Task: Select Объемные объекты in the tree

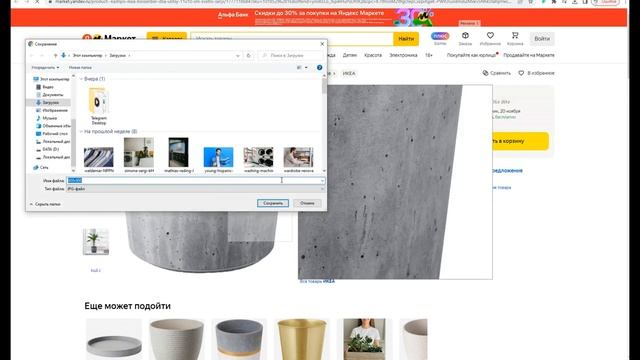Action: (53, 126)
